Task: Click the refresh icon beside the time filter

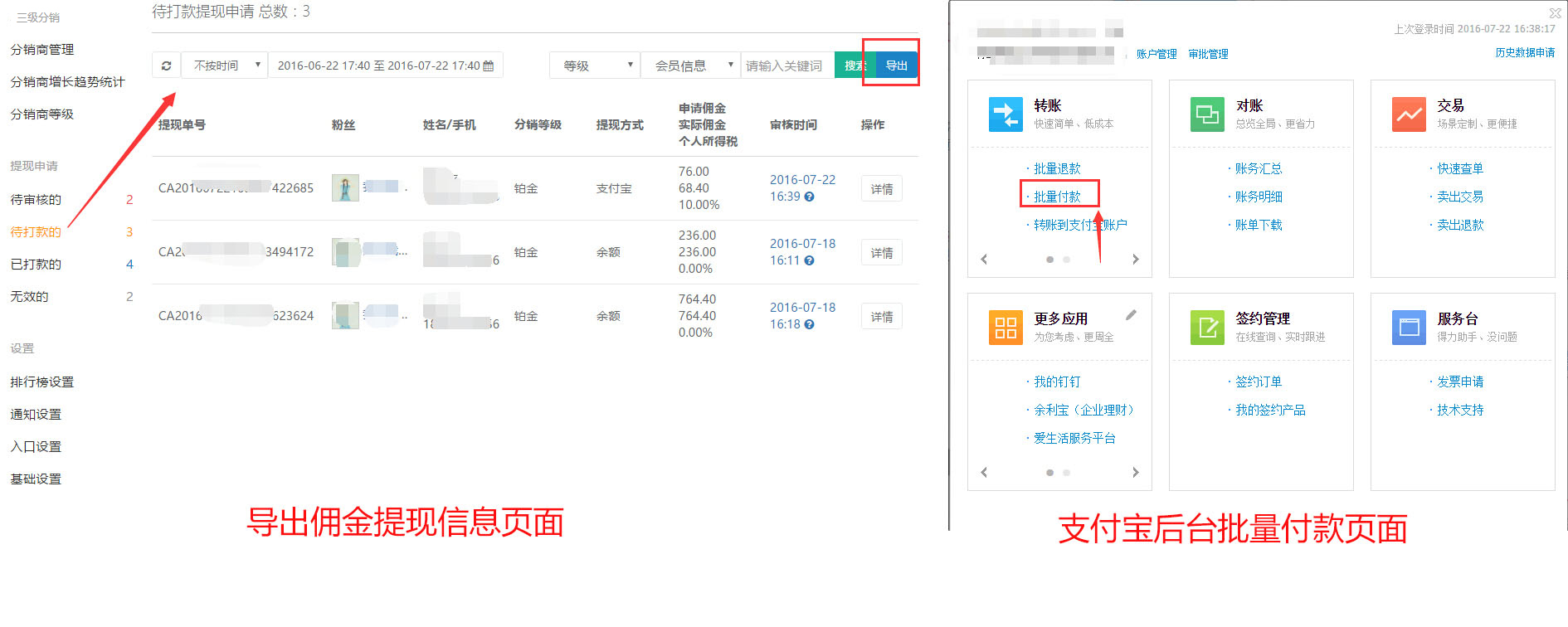Action: (x=166, y=66)
